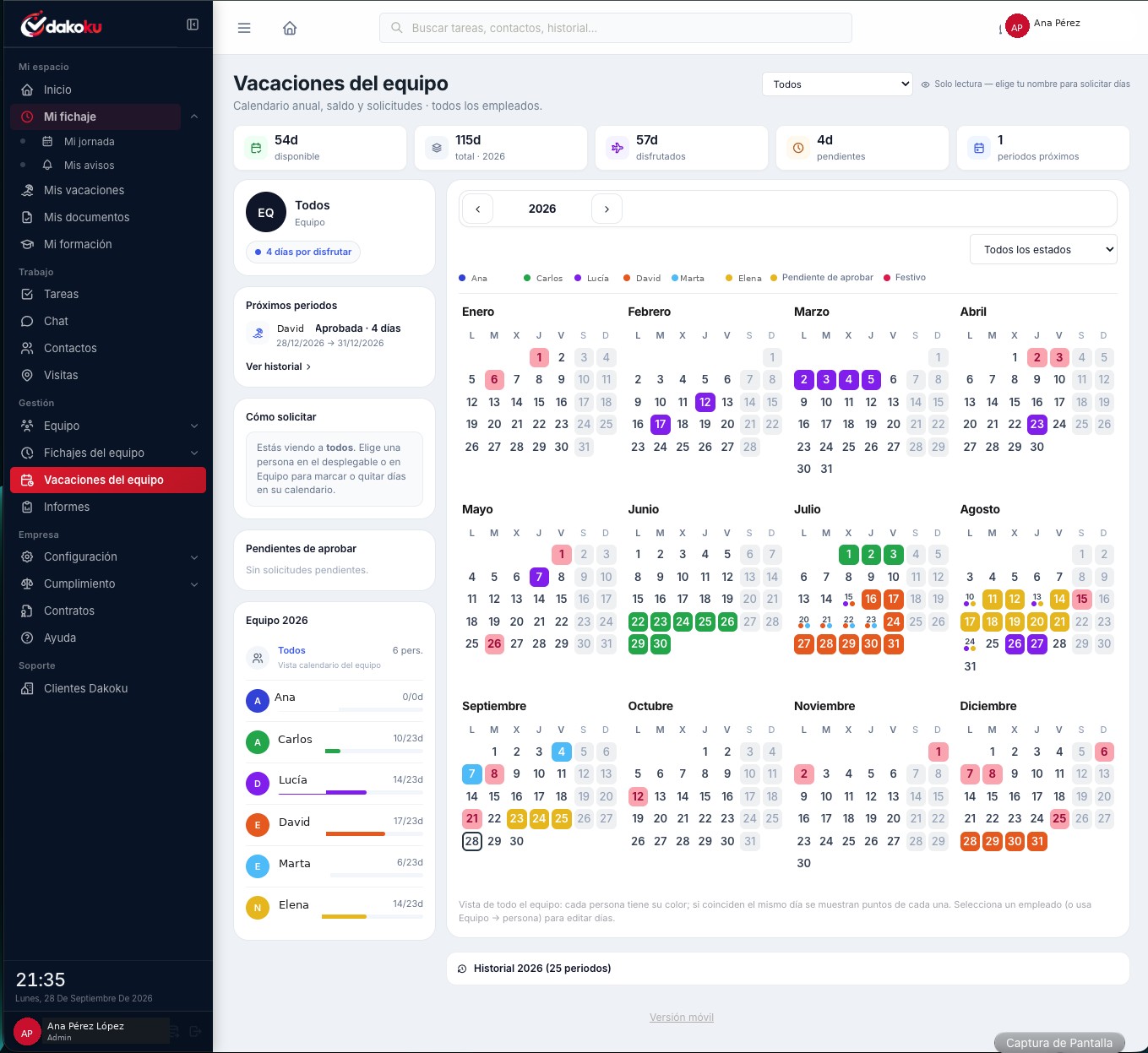Viewport: 1148px width, 1053px height.
Task: Click the Tareas checklist icon
Action: click(27, 294)
